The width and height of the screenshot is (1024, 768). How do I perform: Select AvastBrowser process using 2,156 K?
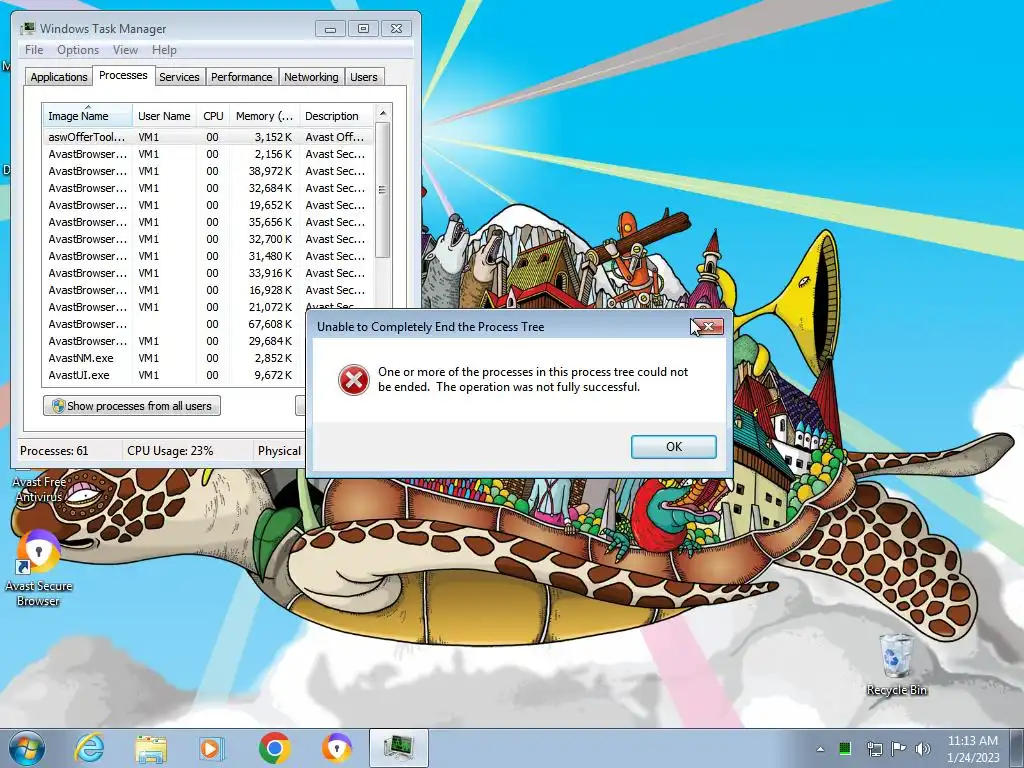point(208,154)
